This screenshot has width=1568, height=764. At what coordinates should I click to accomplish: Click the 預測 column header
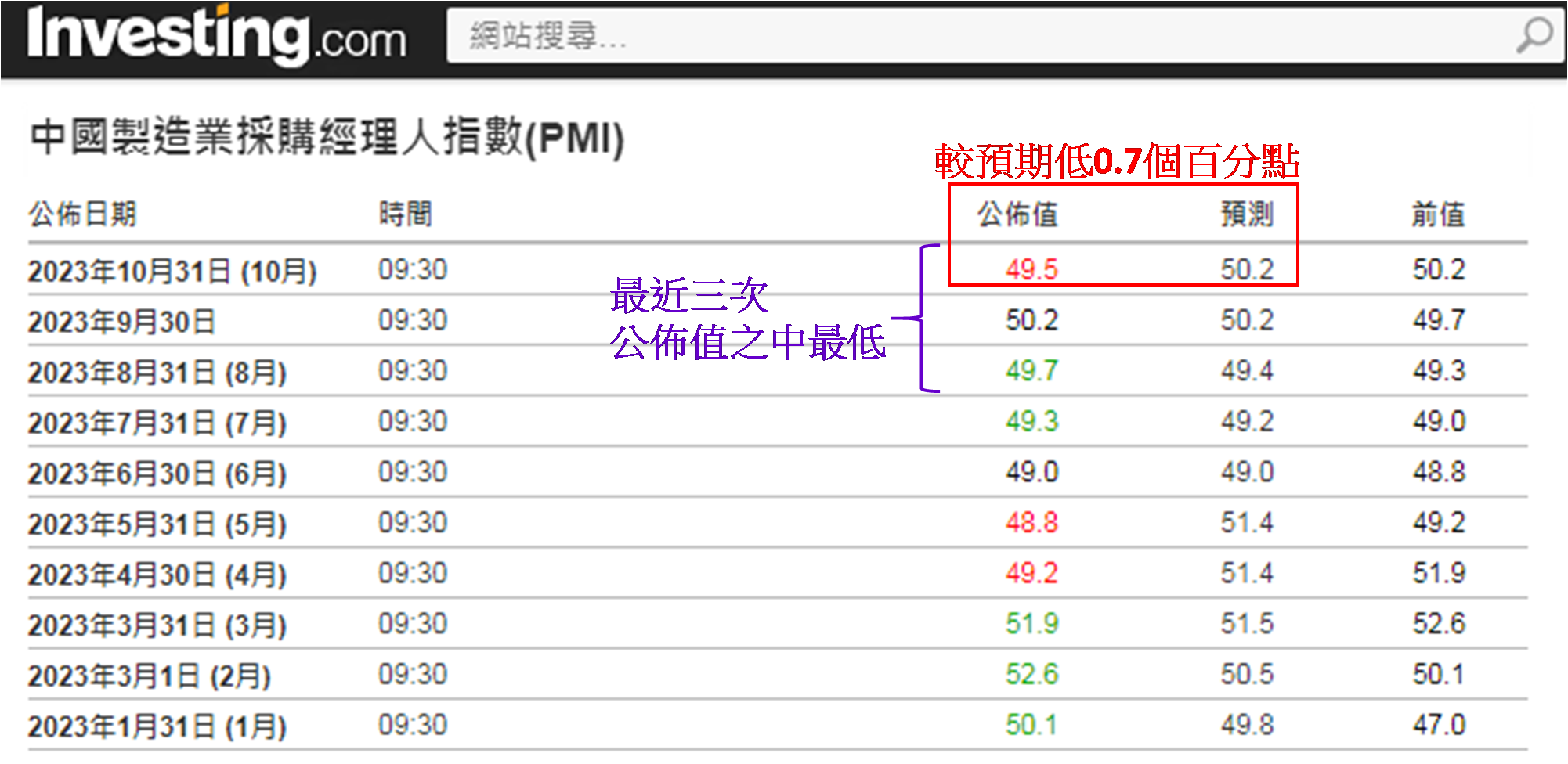pos(1247,214)
